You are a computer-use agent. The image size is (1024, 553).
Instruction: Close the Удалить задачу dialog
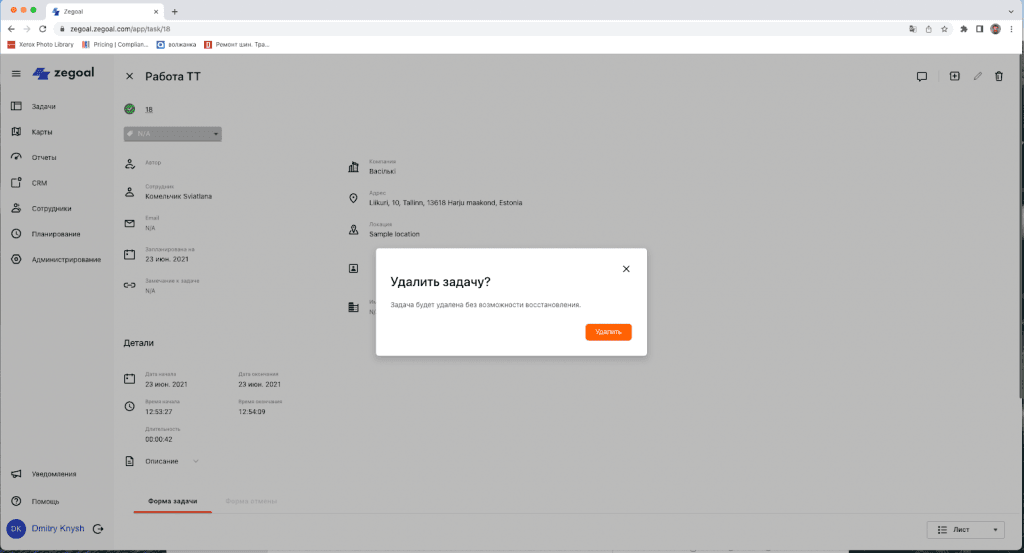tap(626, 269)
